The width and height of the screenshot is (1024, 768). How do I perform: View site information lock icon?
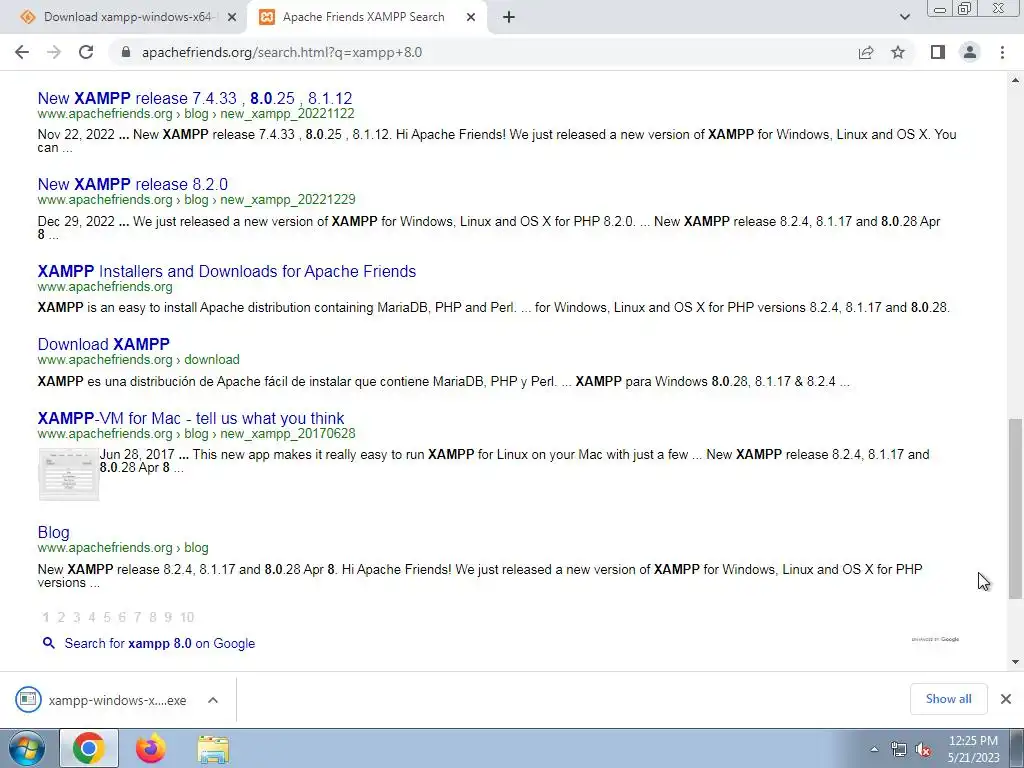tap(126, 52)
